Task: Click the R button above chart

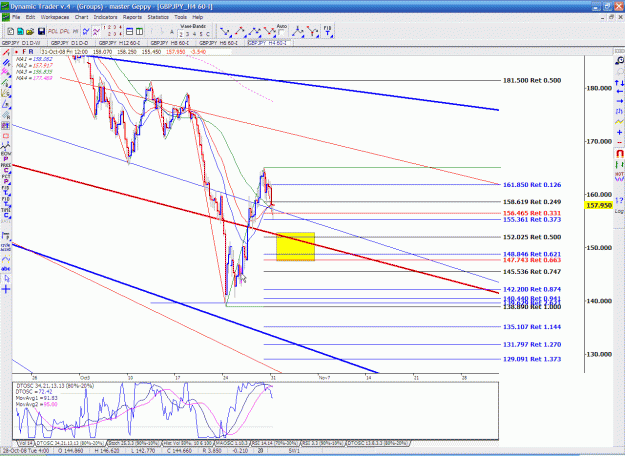Action: [31, 52]
